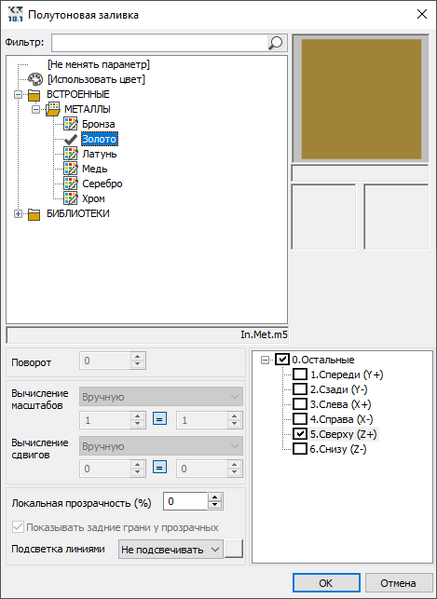
Task: Click the OK button
Action: (x=326, y=583)
